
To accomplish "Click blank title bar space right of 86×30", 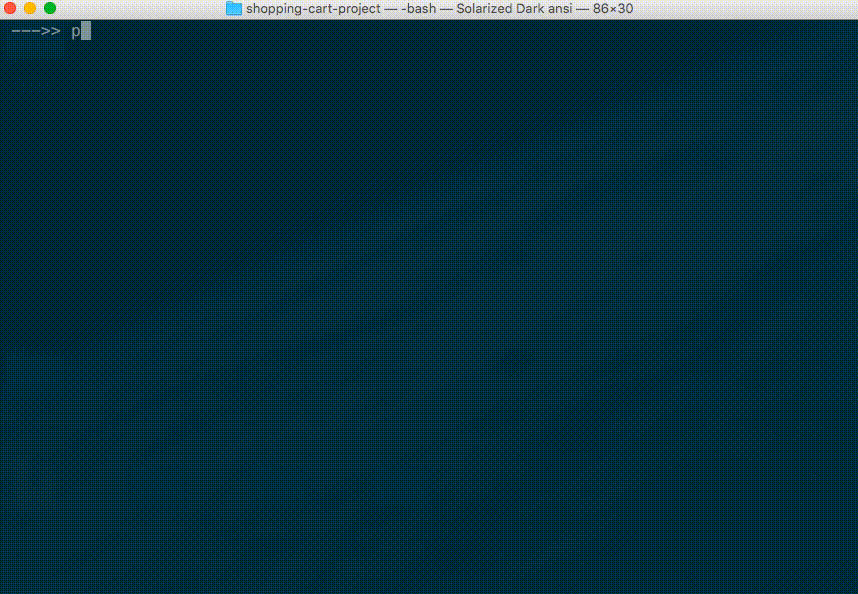I will tap(740, 8).
